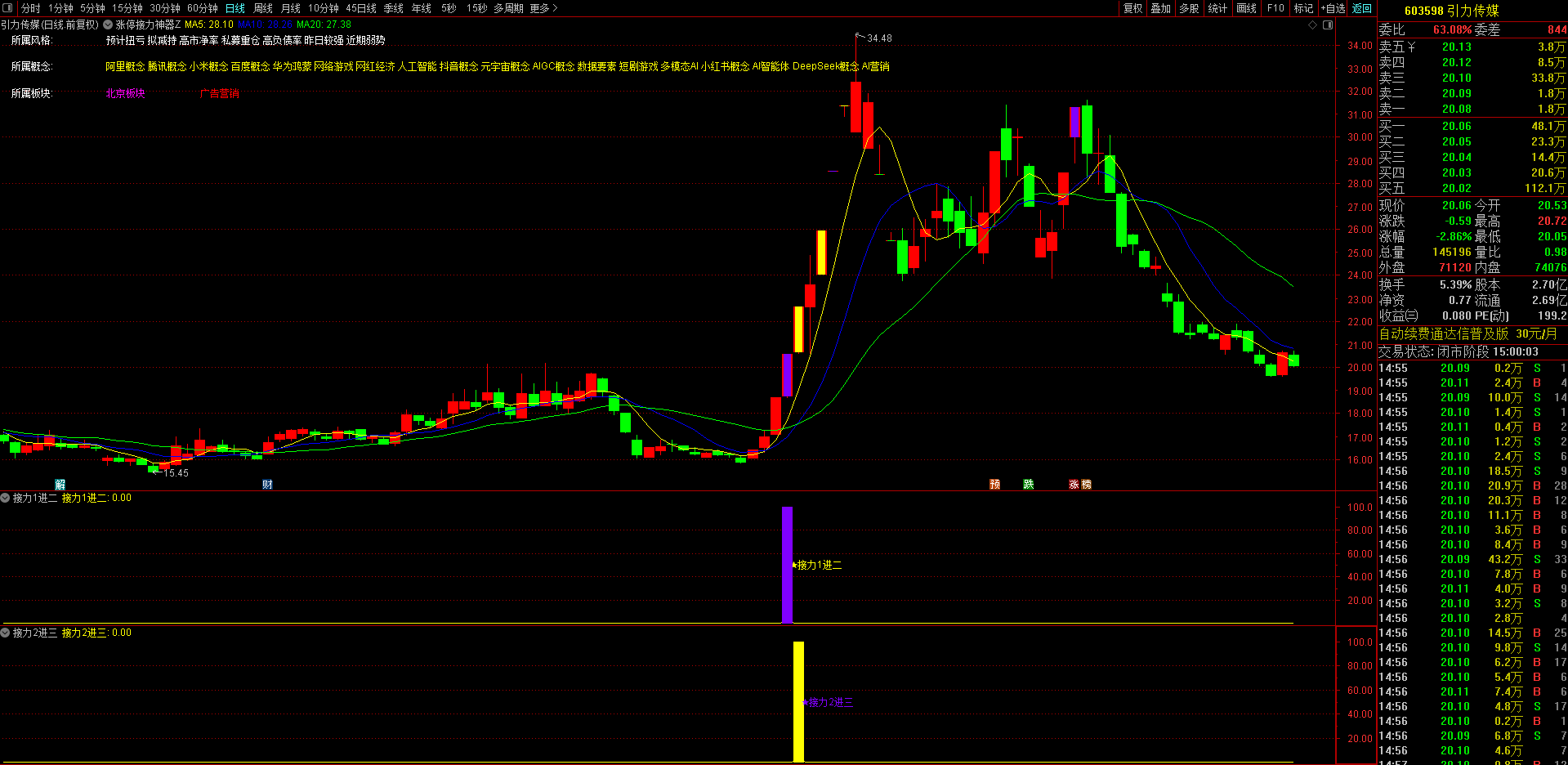This screenshot has height=765, width=1568.
Task: Open the 广告营销 sector link
Action: pos(220,93)
